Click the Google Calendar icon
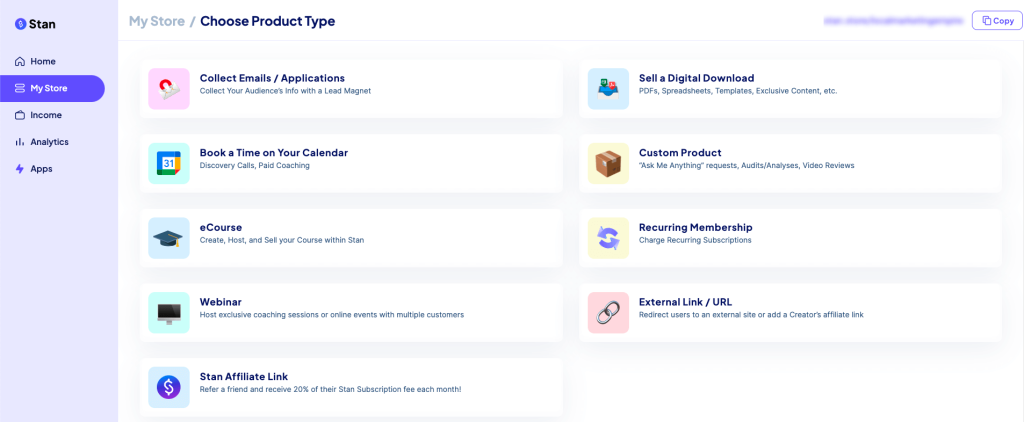1024x422 pixels. pos(168,163)
